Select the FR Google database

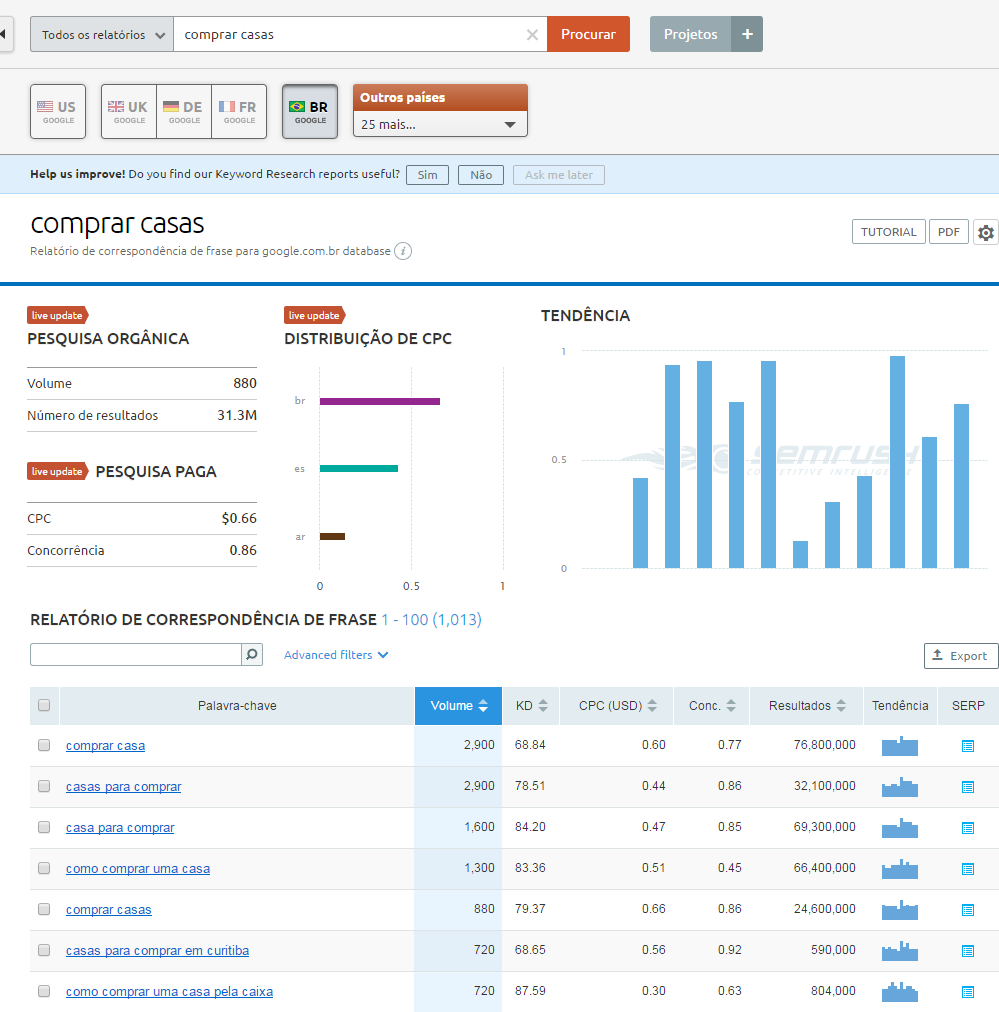coord(239,112)
